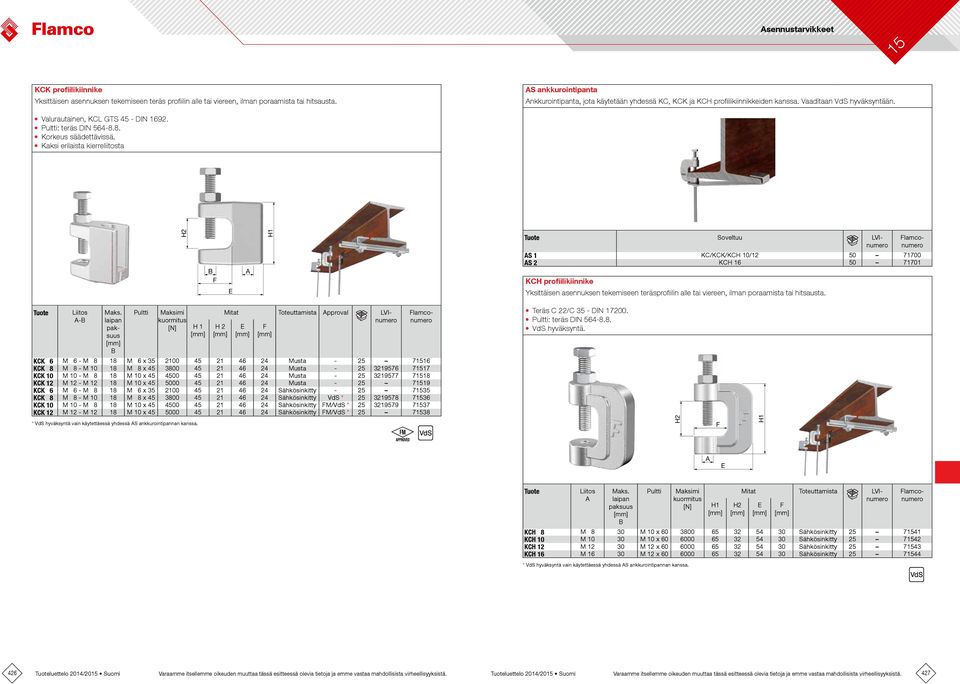Click the bullet 'VdS hyväksyntä.'
The width and height of the screenshot is (960, 684).
tap(558, 328)
